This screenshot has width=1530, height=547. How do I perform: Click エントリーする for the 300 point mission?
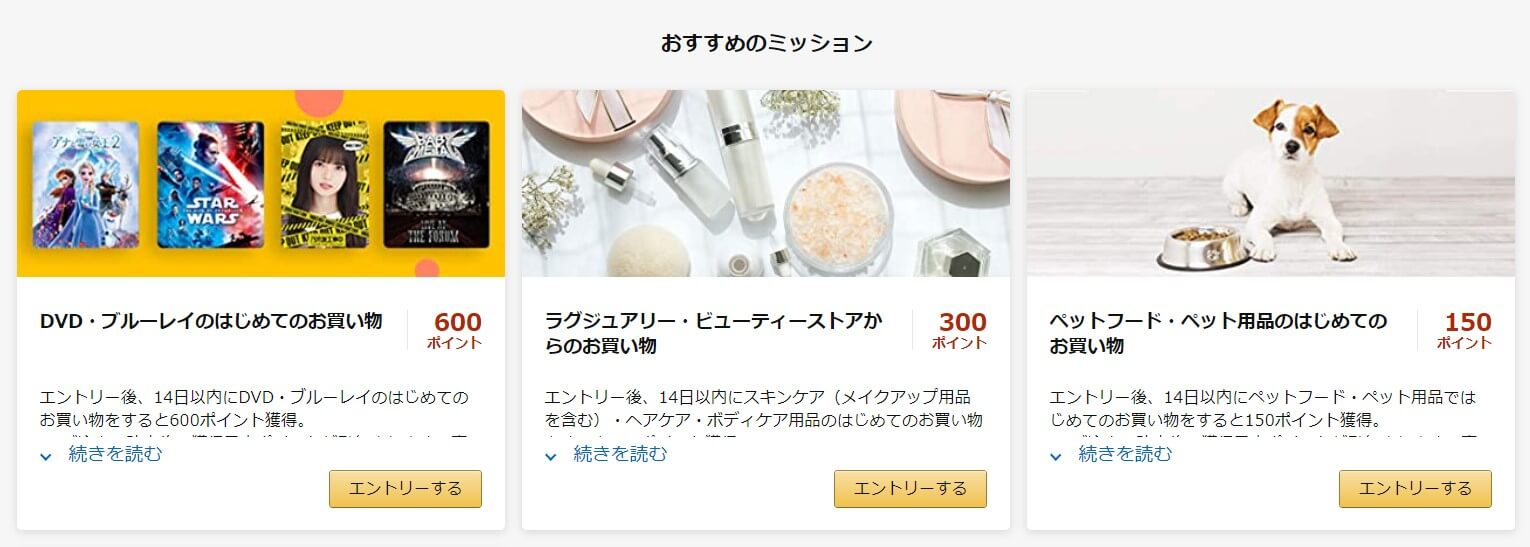pos(910,489)
